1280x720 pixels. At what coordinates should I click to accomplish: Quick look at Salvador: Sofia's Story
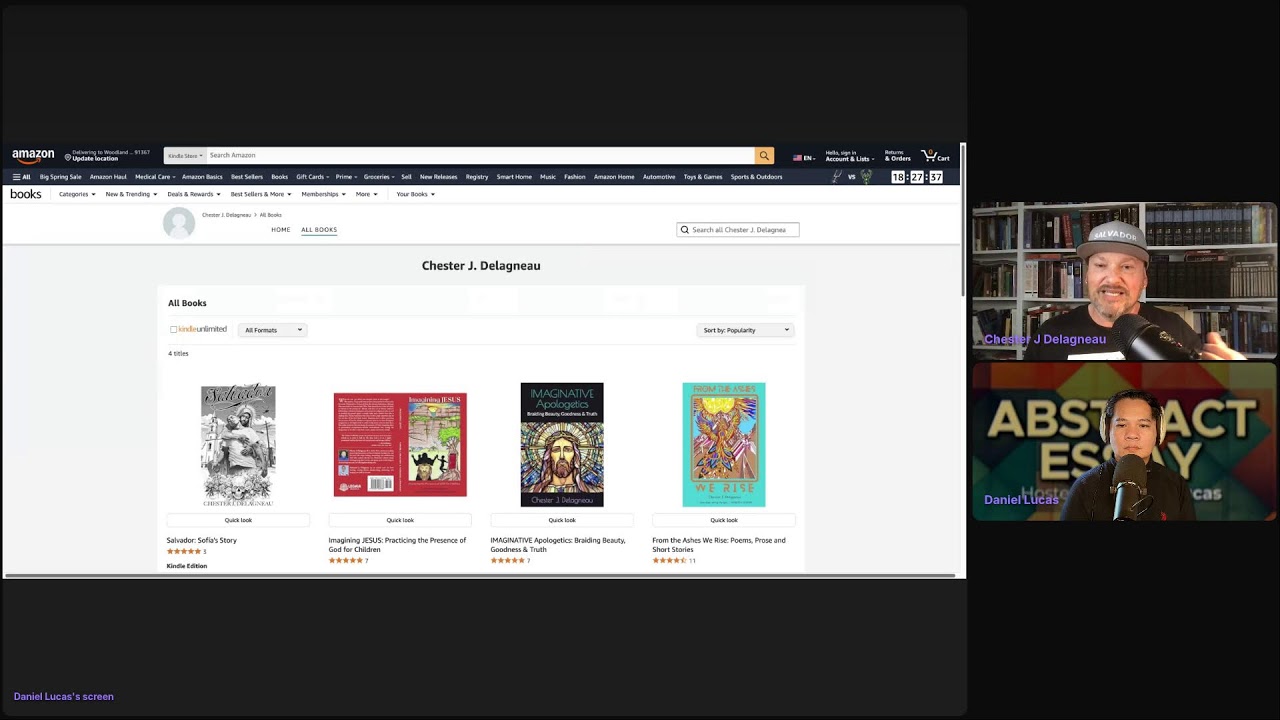coord(238,520)
